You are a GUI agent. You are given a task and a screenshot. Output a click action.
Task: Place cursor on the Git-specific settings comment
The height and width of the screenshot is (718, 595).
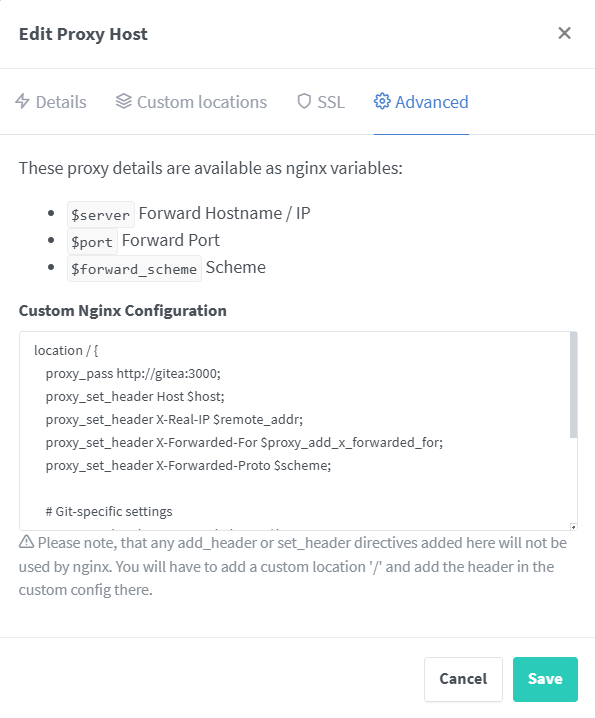[x=109, y=511]
